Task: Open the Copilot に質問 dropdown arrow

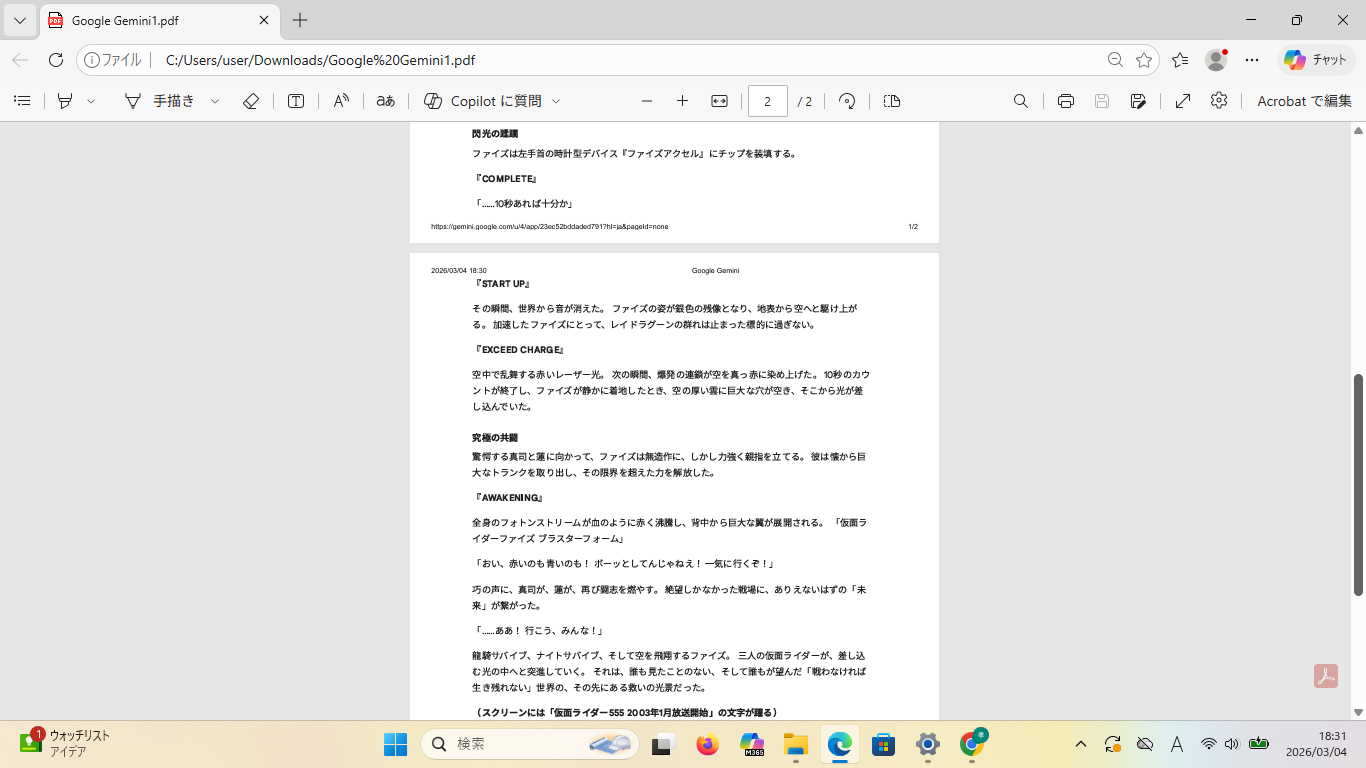Action: point(556,101)
